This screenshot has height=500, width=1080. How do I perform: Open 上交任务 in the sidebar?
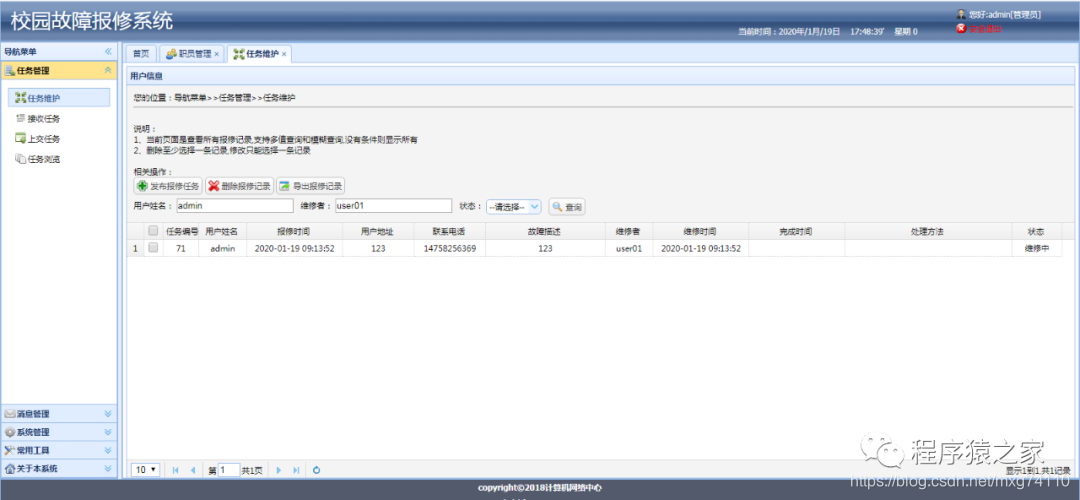(43, 139)
